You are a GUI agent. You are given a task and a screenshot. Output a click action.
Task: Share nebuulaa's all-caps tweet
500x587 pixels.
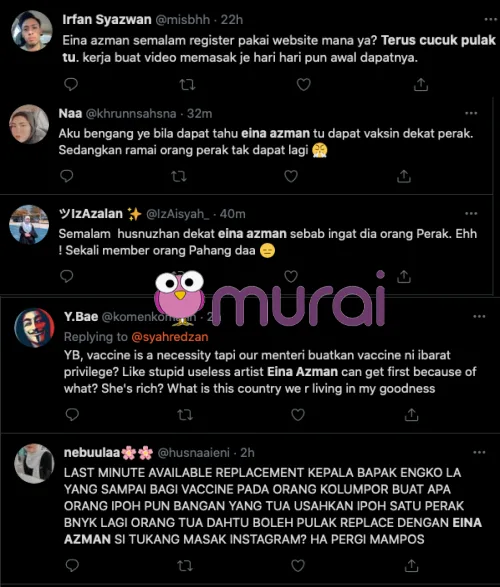pyautogui.click(x=411, y=565)
